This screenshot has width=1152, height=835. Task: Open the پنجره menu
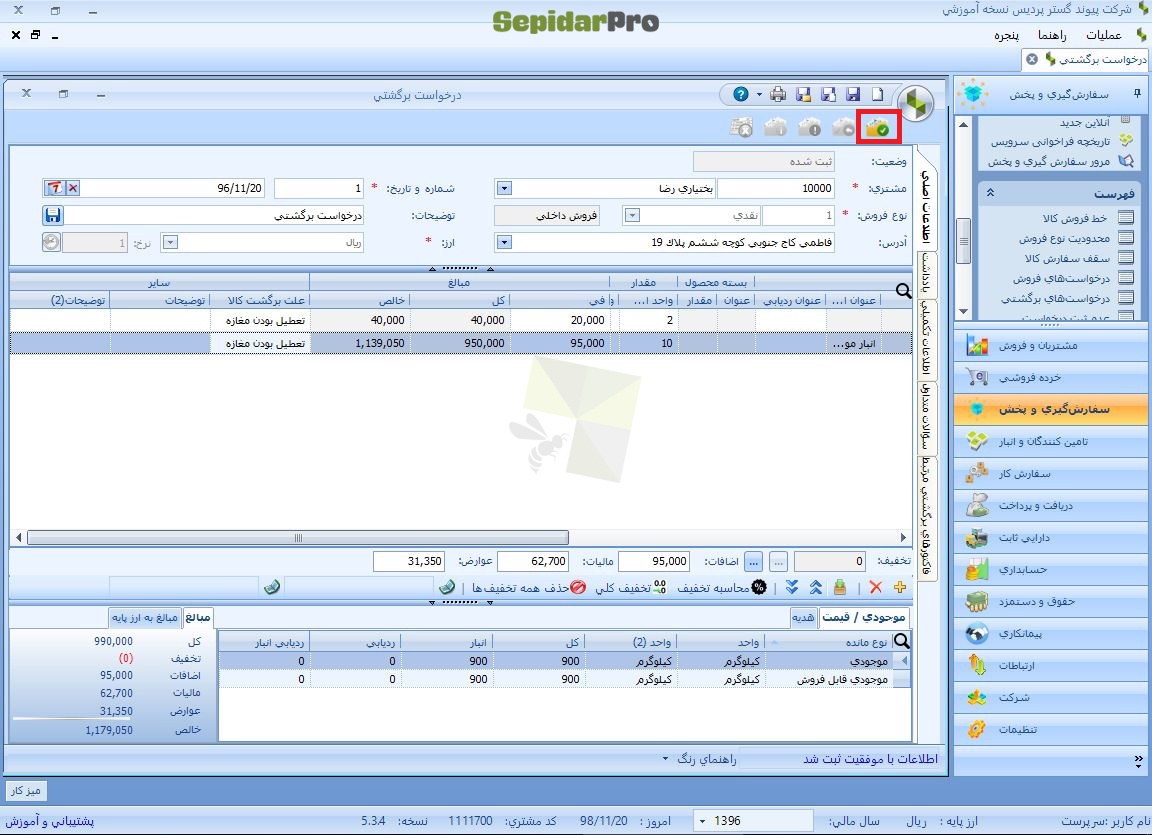[1007, 35]
